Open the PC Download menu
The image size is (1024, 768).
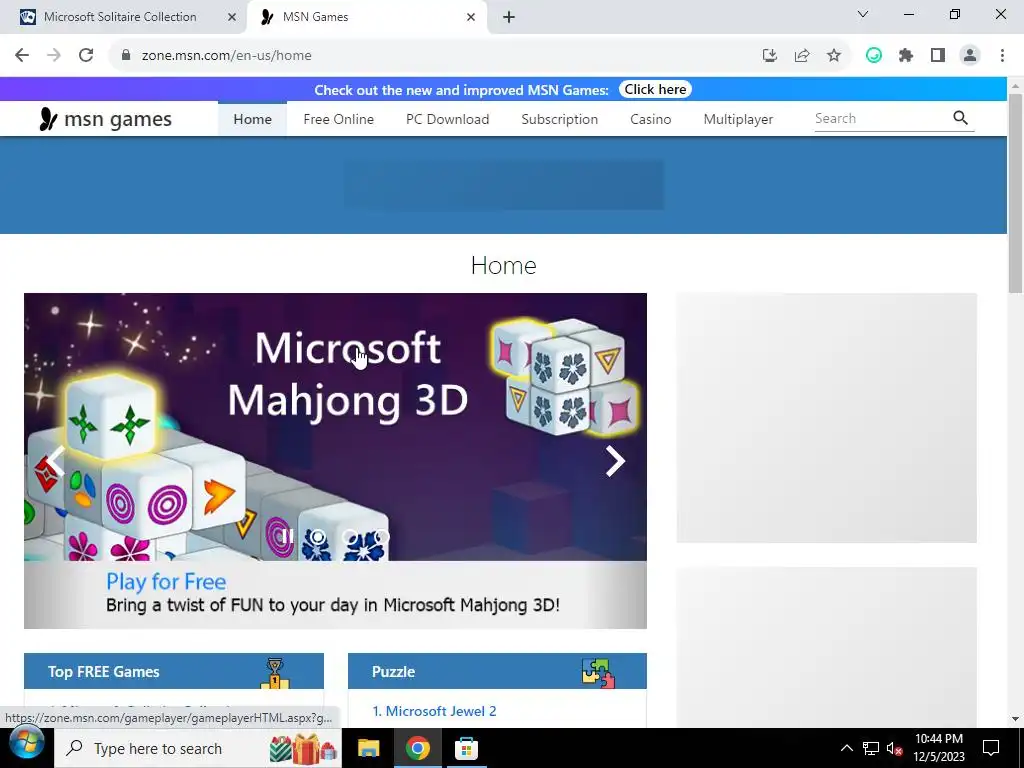[x=447, y=119]
